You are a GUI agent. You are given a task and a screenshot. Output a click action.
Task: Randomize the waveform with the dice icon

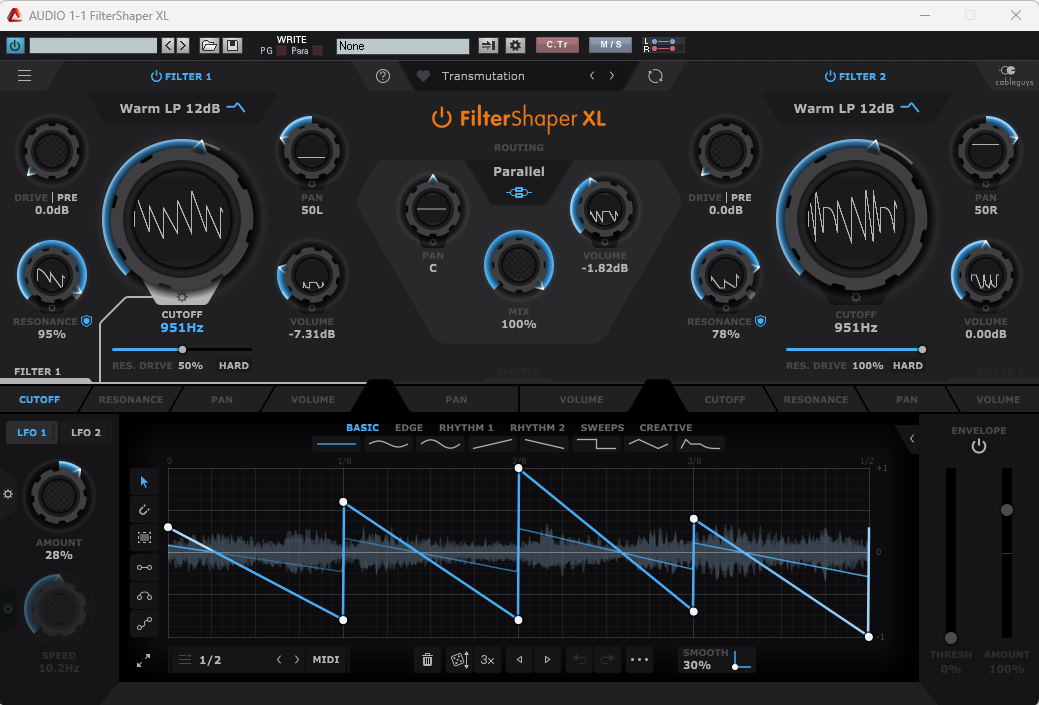(x=460, y=660)
